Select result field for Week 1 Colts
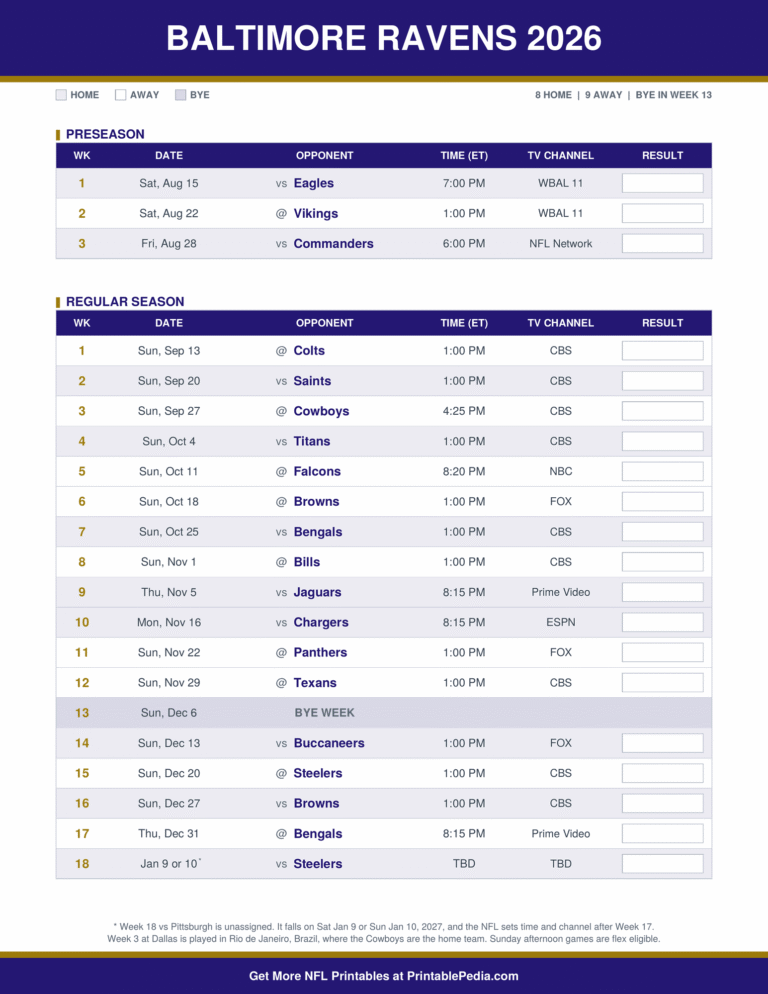Image resolution: width=768 pixels, height=994 pixels. [662, 351]
